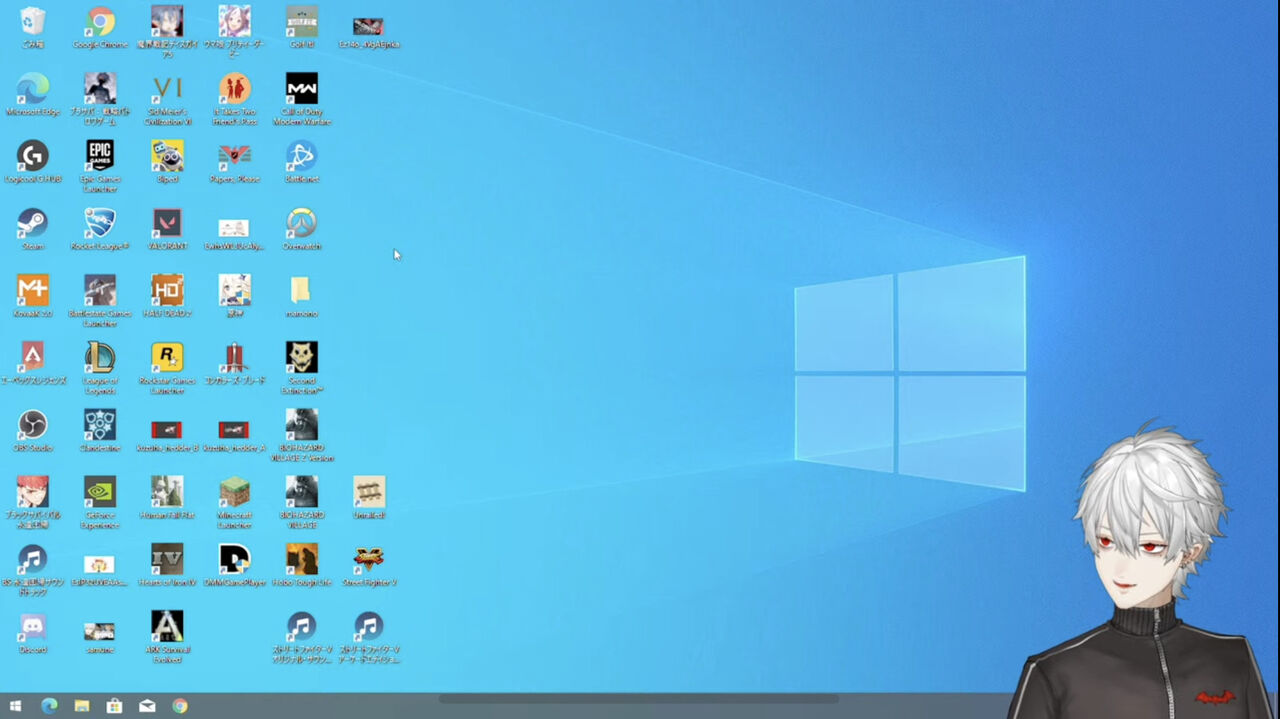
Task: Select the Ez4o image file thumbnail
Action: [369, 27]
